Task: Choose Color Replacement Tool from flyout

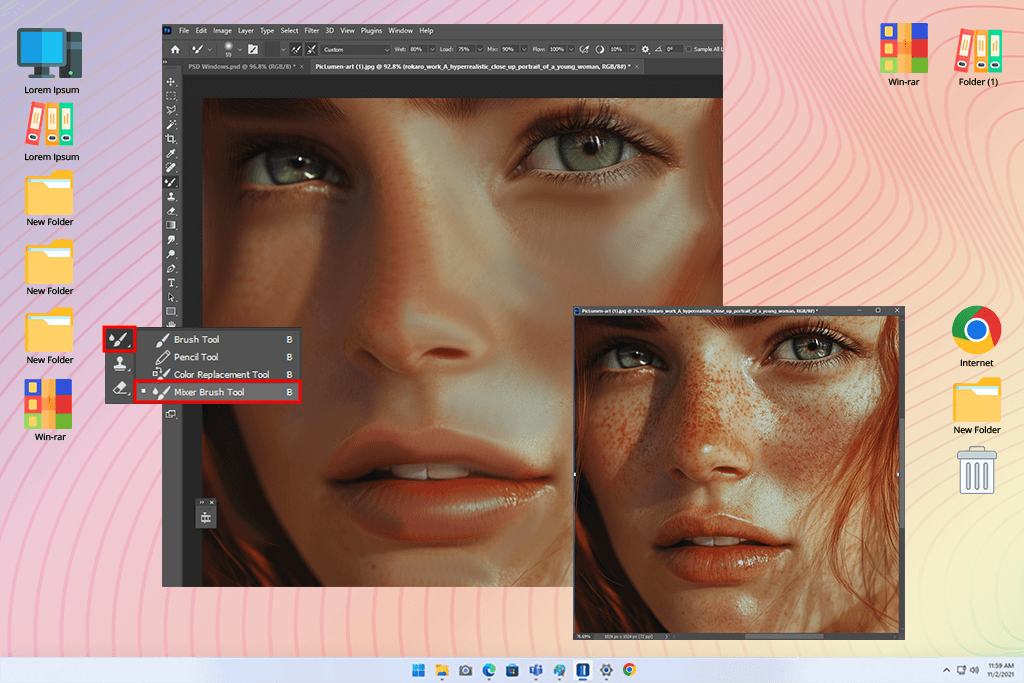Action: tap(218, 375)
